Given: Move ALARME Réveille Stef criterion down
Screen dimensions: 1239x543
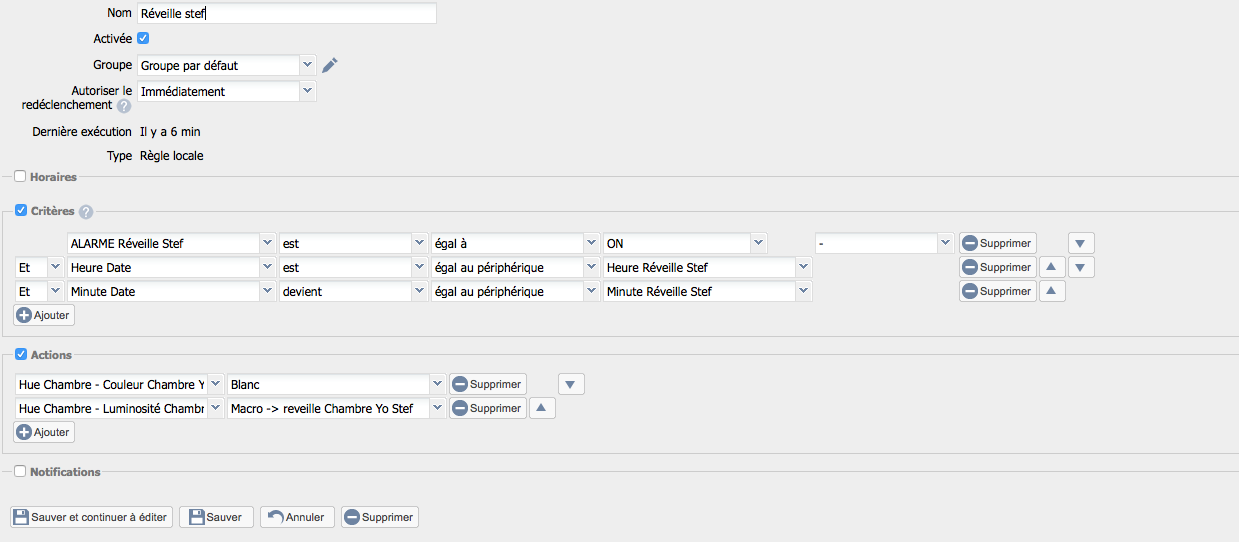Looking at the screenshot, I should 1081,243.
